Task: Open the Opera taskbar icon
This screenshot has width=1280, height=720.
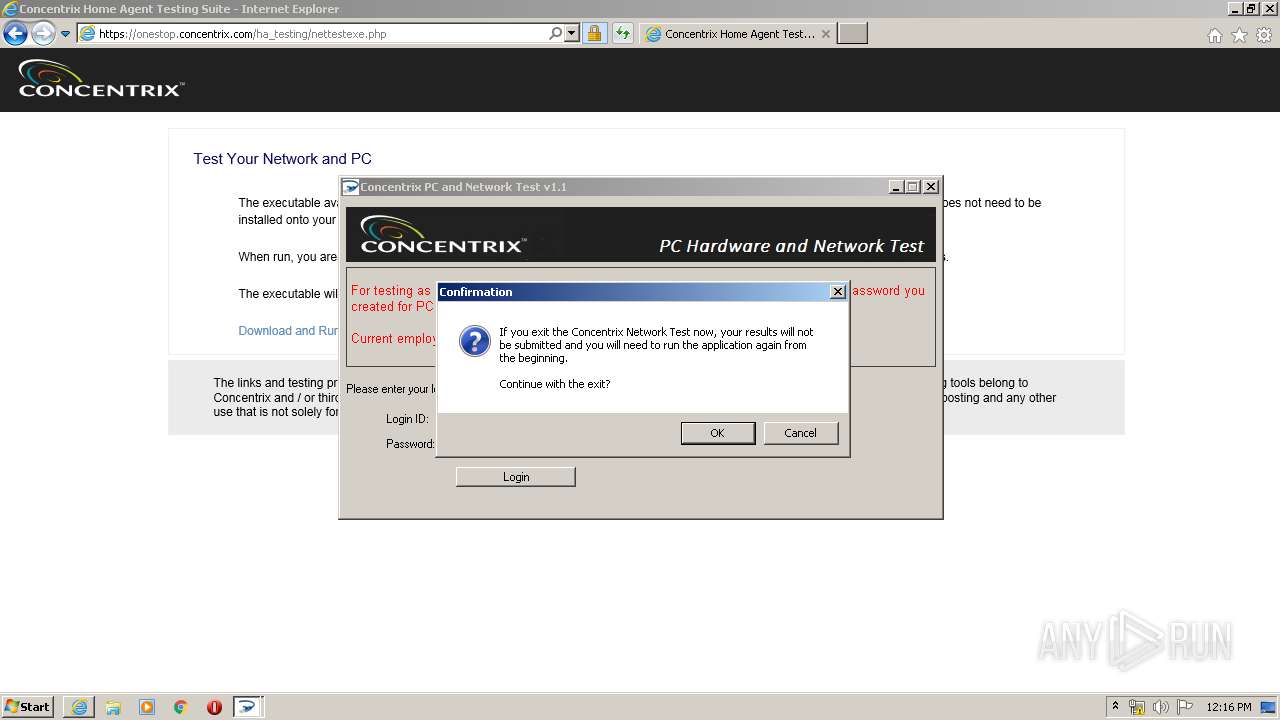Action: 214,707
